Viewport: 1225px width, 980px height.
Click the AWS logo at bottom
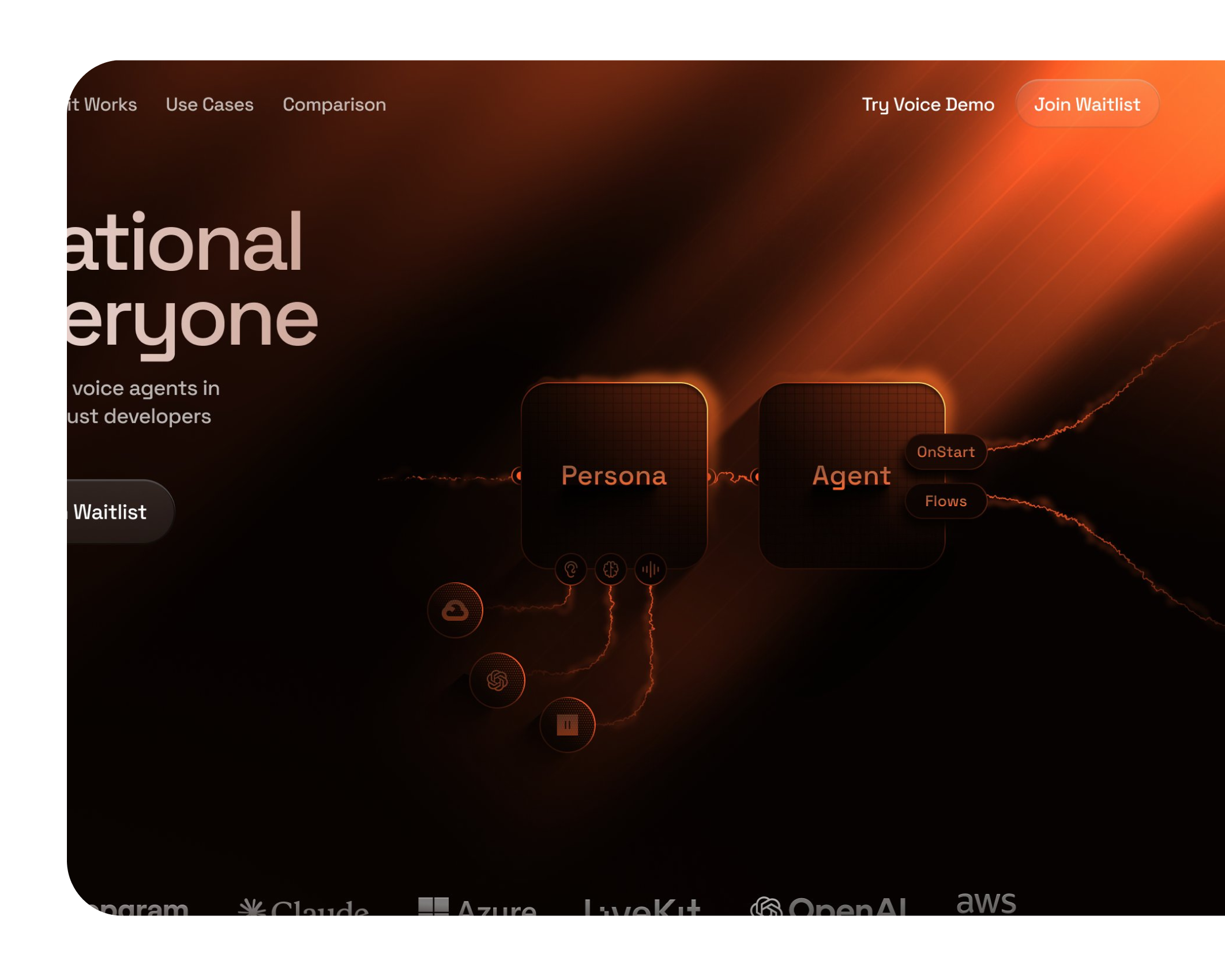tap(986, 903)
